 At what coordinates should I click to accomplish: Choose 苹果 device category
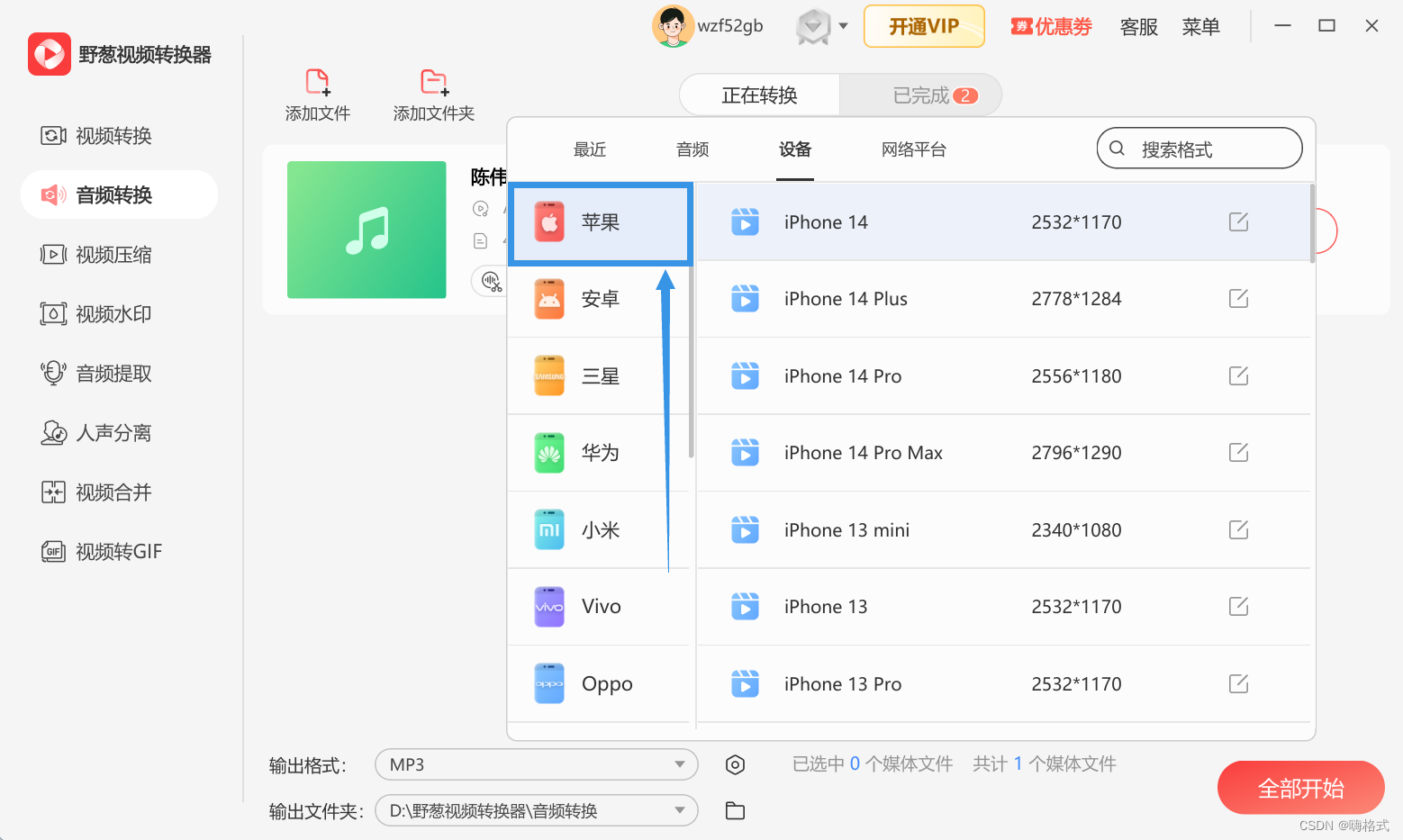coord(600,223)
